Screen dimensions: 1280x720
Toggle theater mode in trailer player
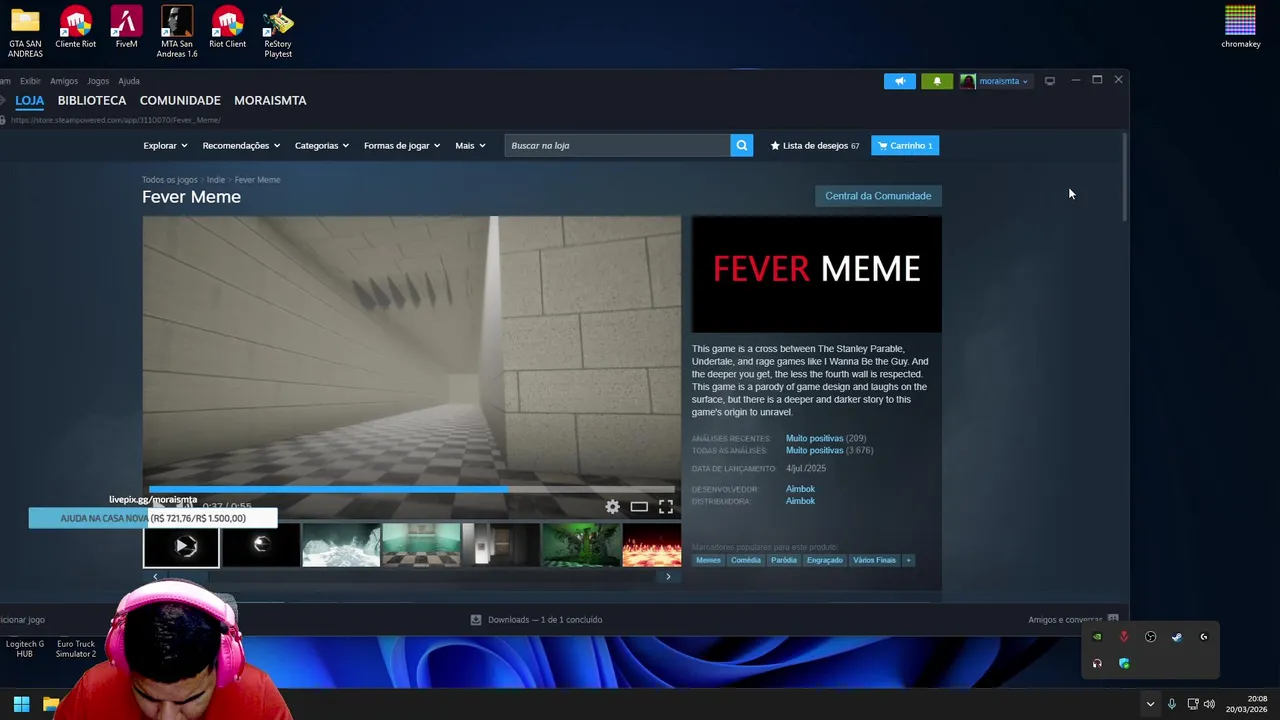pyautogui.click(x=639, y=507)
